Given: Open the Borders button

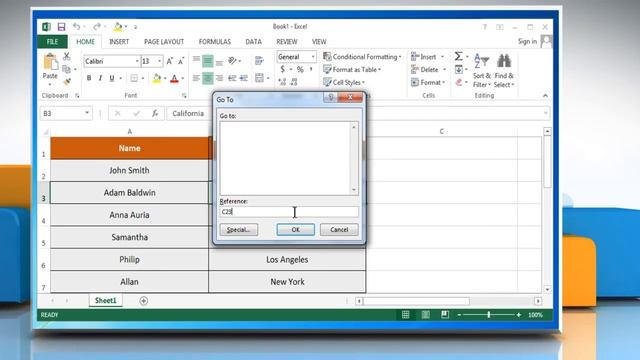Looking at the screenshot, I should (134, 78).
